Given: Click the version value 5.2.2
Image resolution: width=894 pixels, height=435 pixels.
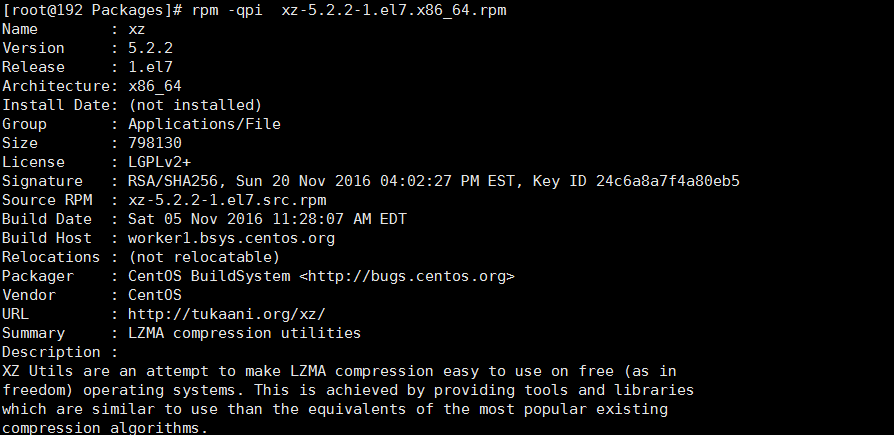Looking at the screenshot, I should (x=151, y=48).
